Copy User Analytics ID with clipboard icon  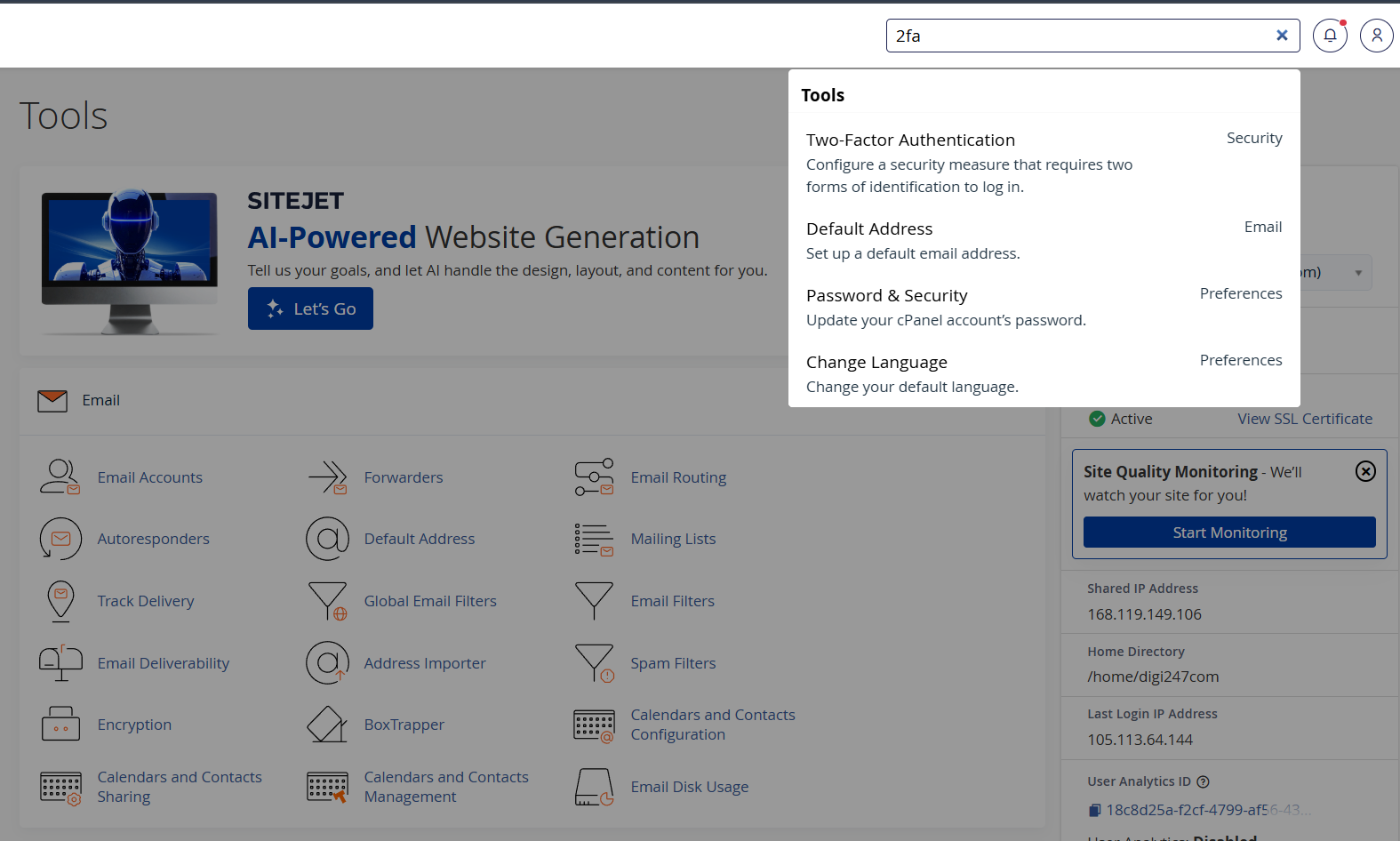pos(1094,810)
